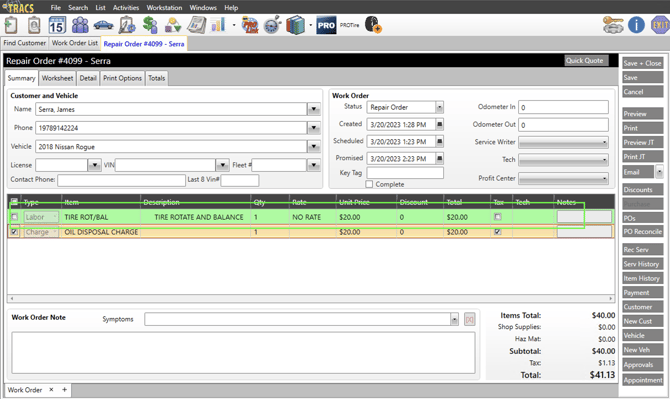Toggle the header select-all checkbox
This screenshot has height=399, width=670.
pos(14,202)
